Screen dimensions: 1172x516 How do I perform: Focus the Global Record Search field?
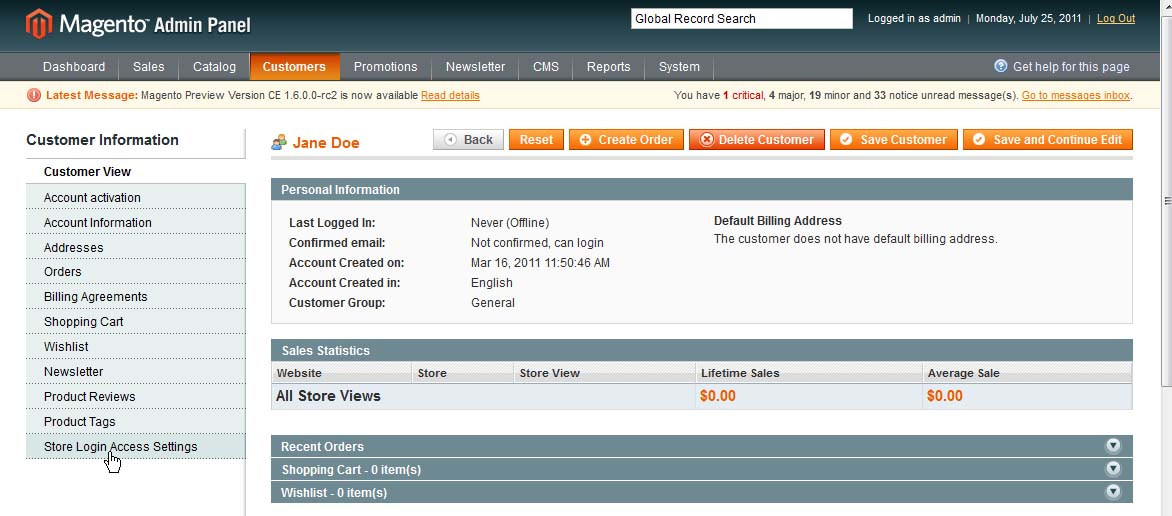(x=741, y=19)
